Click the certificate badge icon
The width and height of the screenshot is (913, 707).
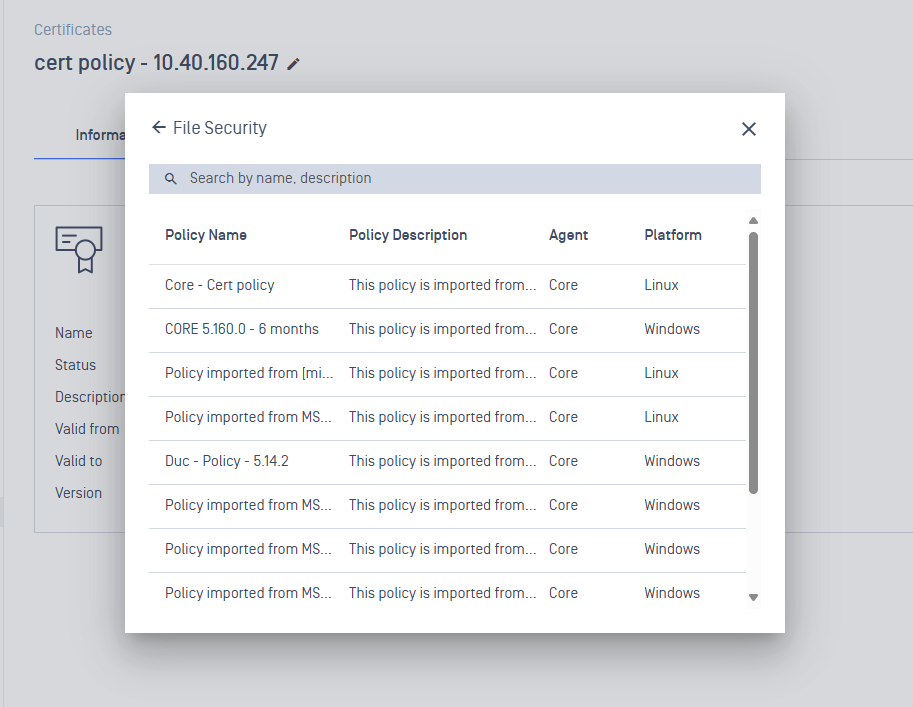point(79,249)
